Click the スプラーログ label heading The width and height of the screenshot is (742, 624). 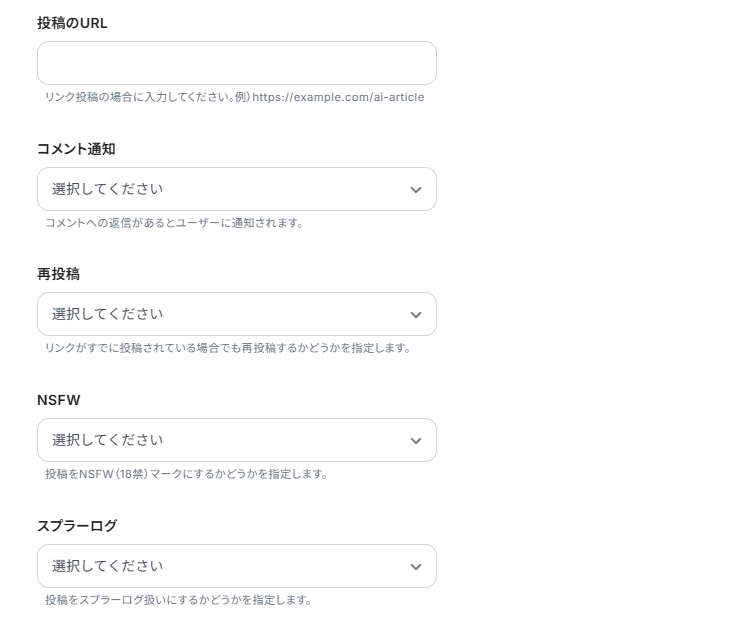coord(77,526)
